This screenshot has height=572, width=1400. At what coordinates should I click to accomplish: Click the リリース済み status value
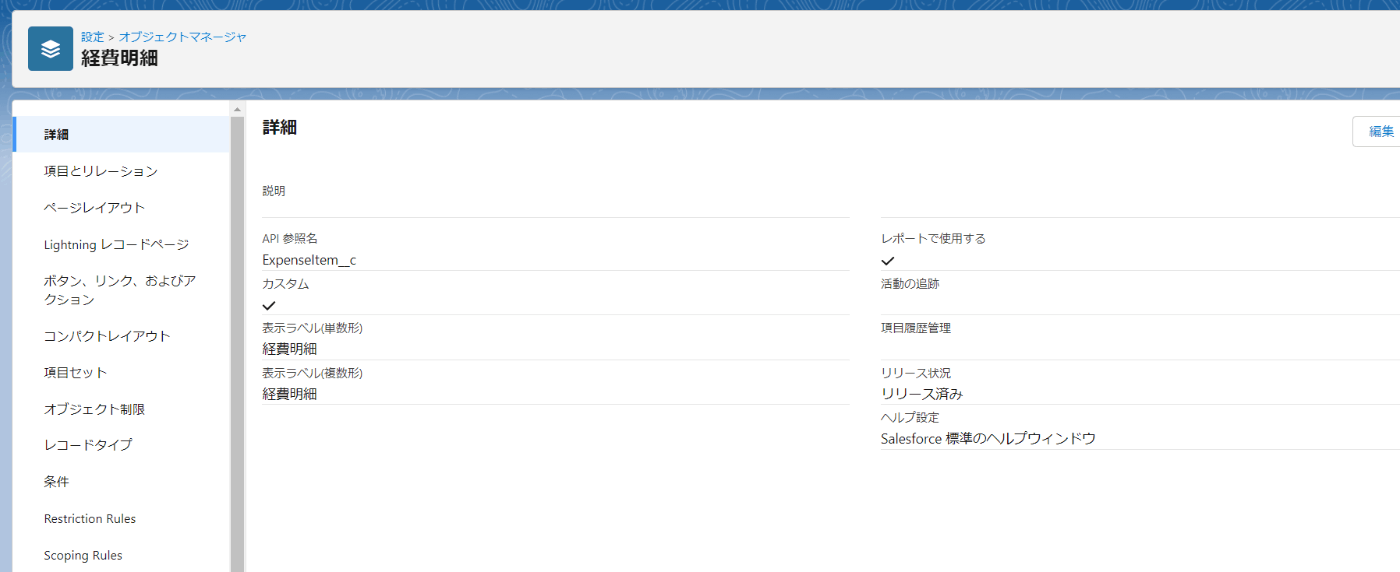922,394
